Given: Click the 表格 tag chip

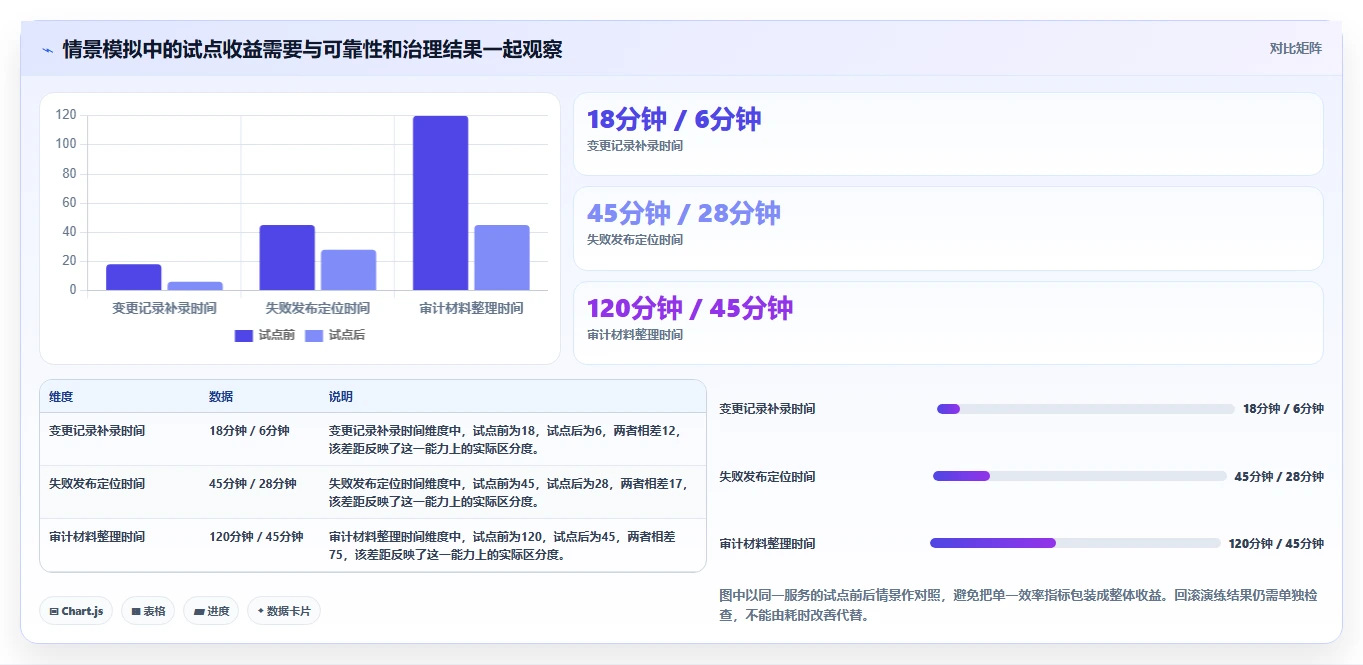Looking at the screenshot, I should coord(147,611).
